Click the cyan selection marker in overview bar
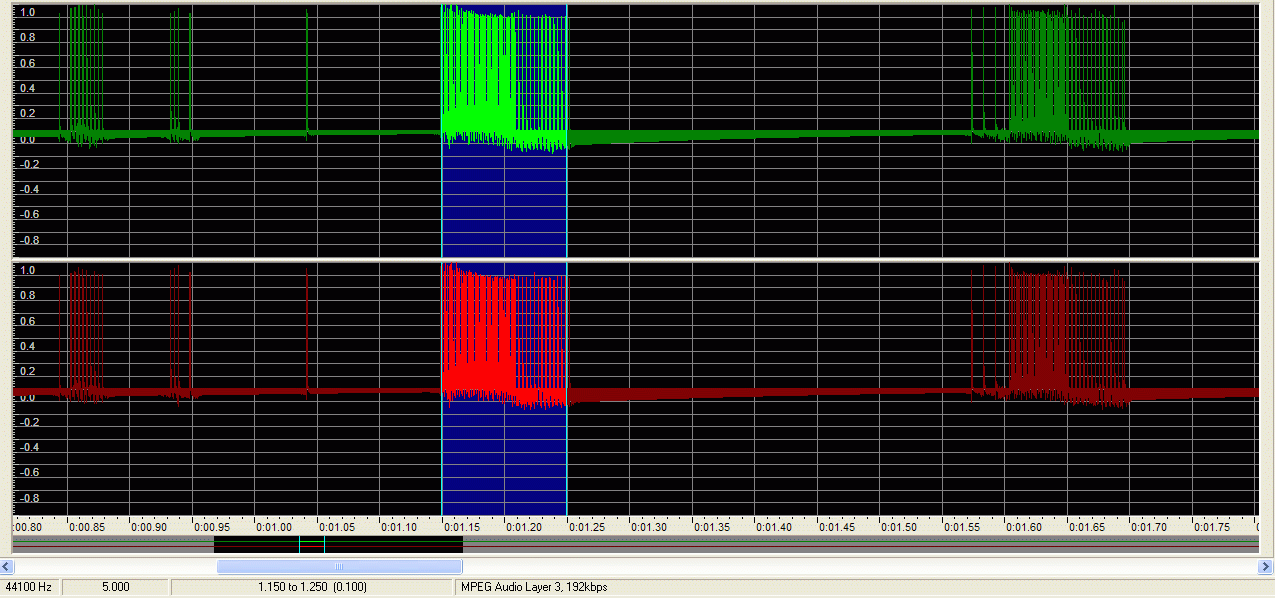 (324, 545)
